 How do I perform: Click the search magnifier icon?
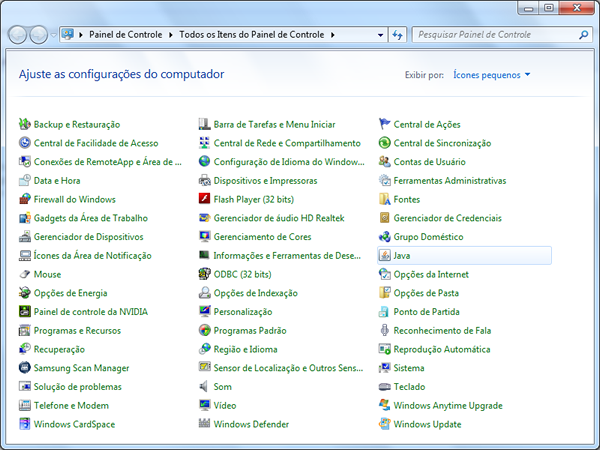tap(583, 35)
